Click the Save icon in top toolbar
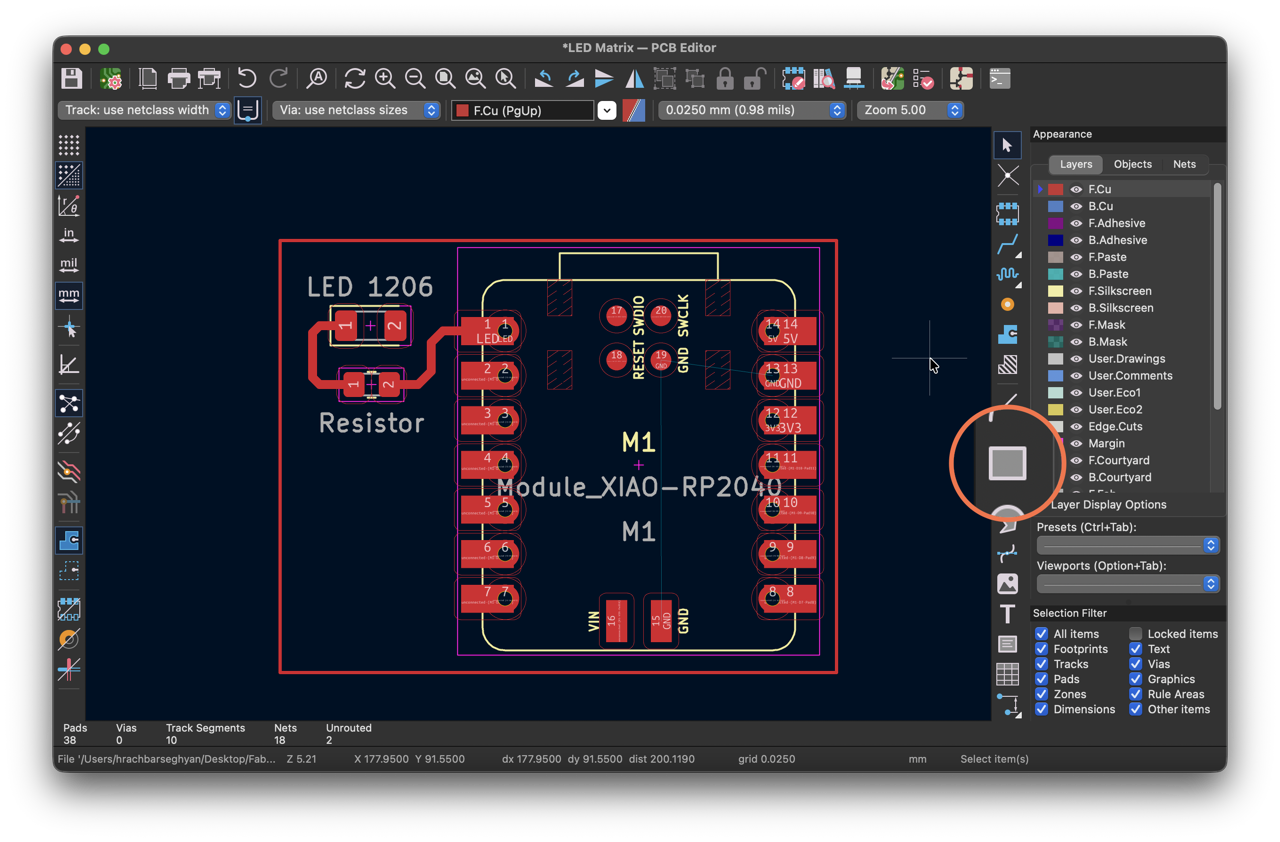 point(71,78)
